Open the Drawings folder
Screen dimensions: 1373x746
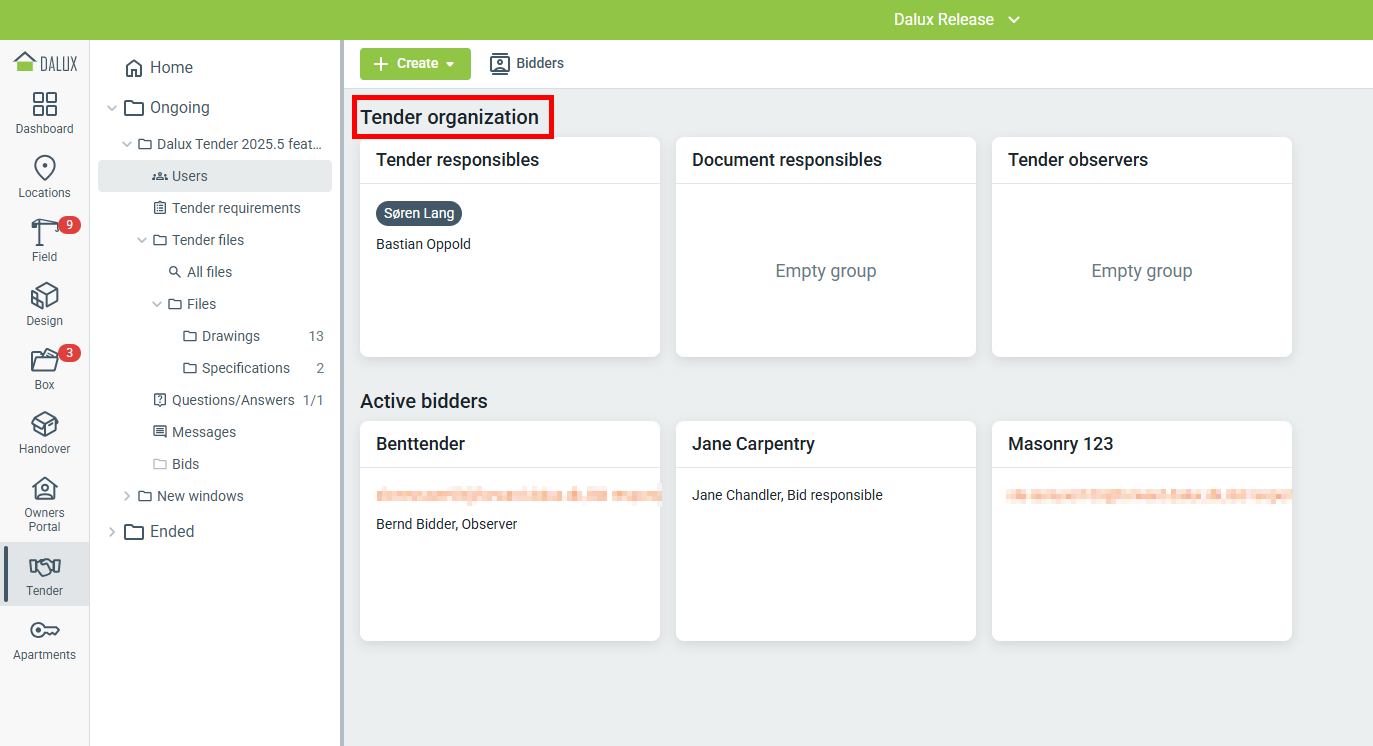click(x=230, y=336)
